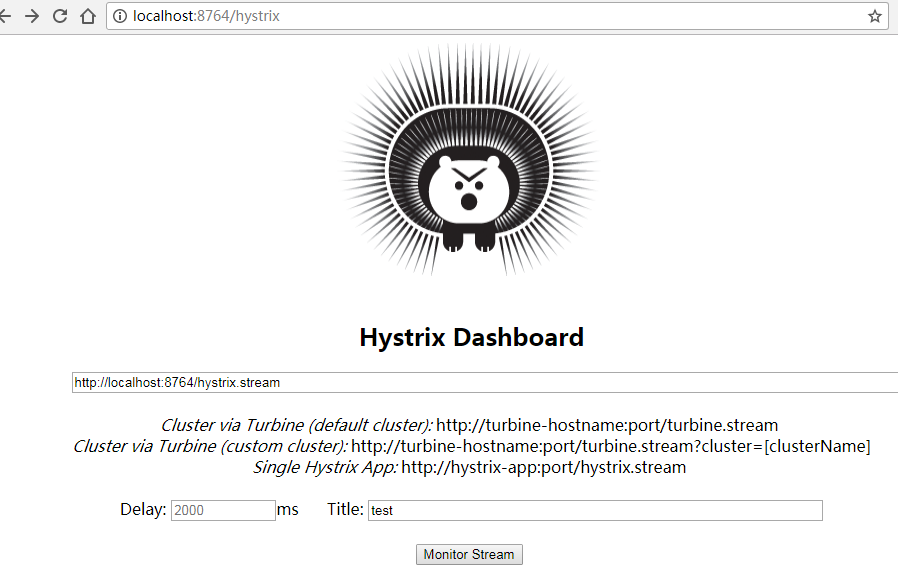Select text http://hystrix-app:port/hystrix.stream
Screen dimensions: 898x585
pos(543,467)
